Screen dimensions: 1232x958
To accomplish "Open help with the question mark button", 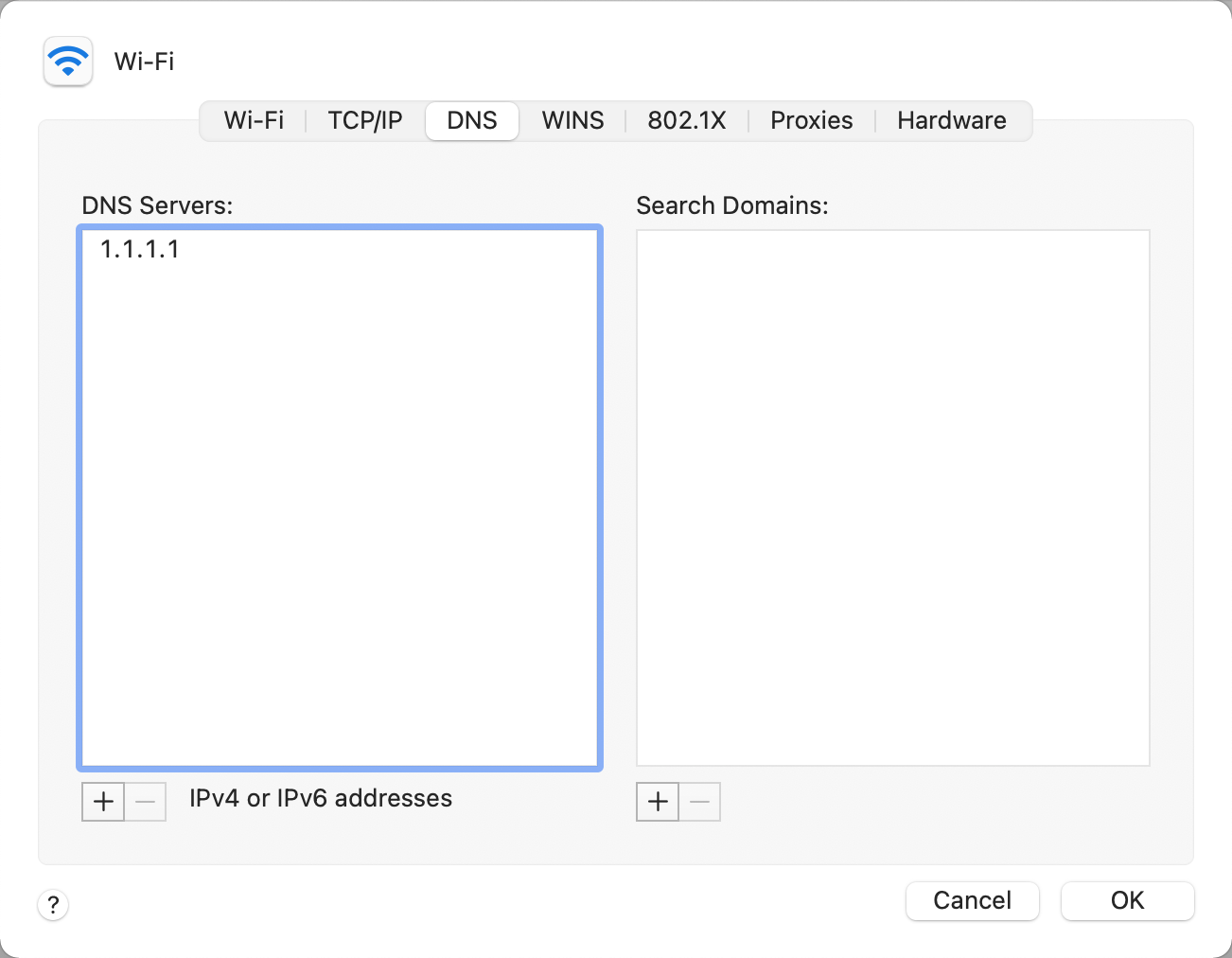I will pos(53,904).
